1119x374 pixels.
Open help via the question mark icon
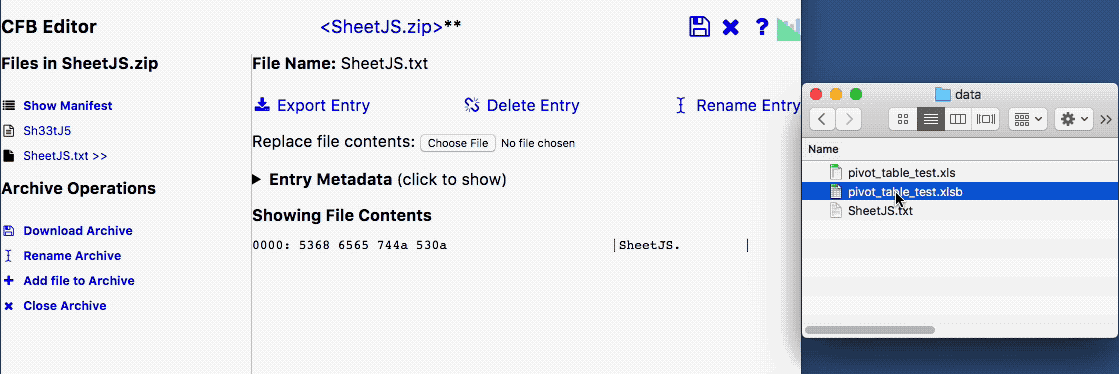coord(761,27)
